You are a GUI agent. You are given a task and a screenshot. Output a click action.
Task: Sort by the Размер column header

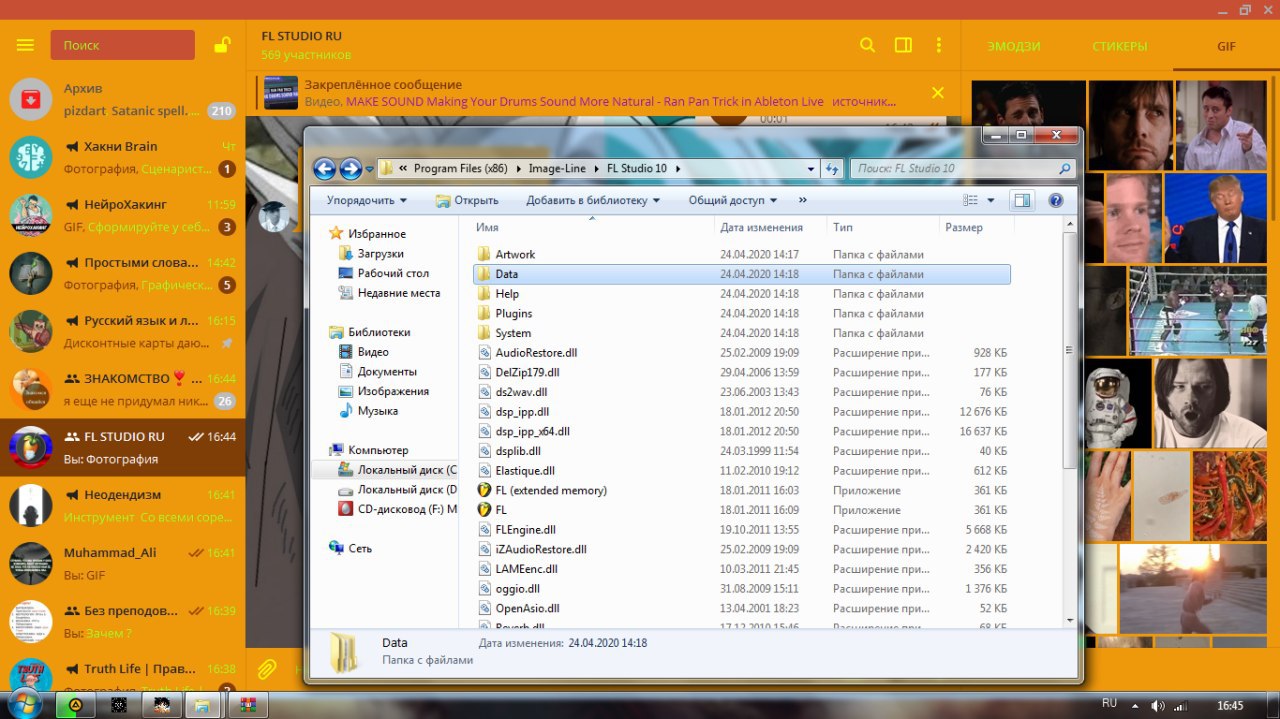coord(975,227)
